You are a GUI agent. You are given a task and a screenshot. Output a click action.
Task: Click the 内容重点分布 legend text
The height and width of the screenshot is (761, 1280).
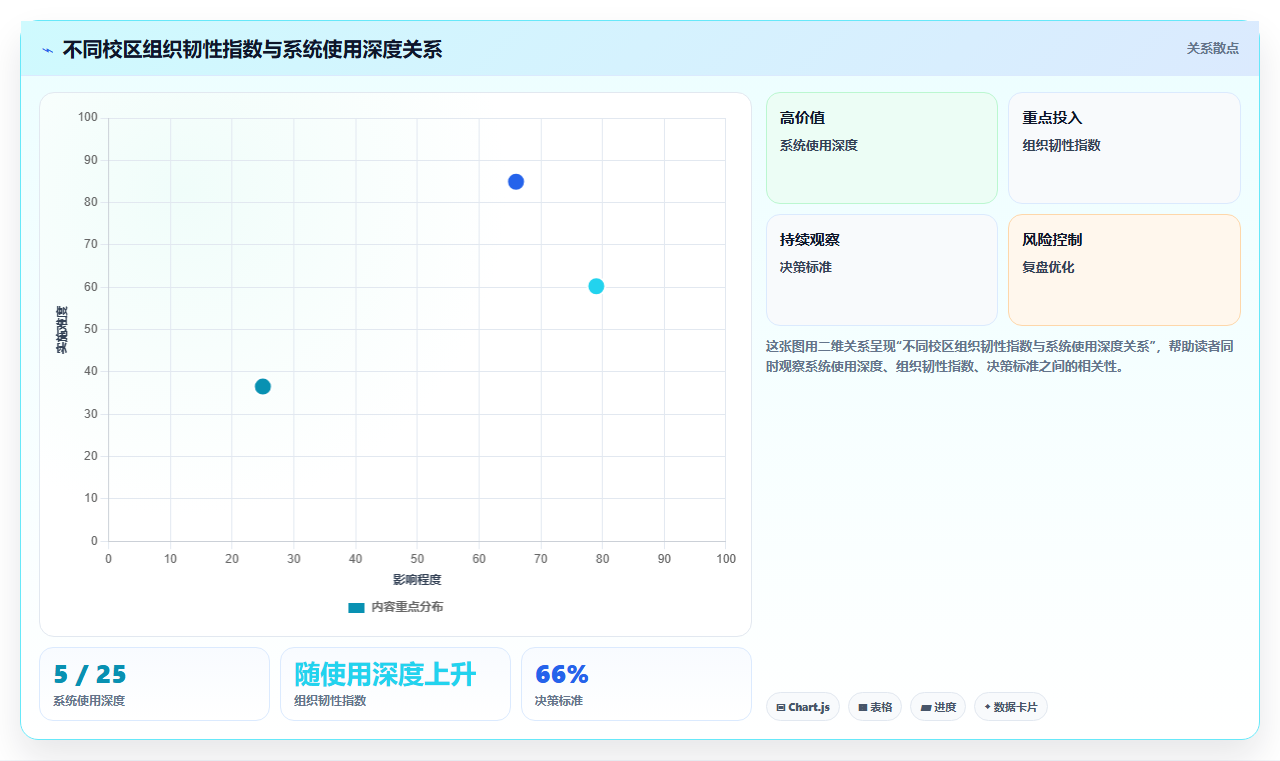point(407,607)
